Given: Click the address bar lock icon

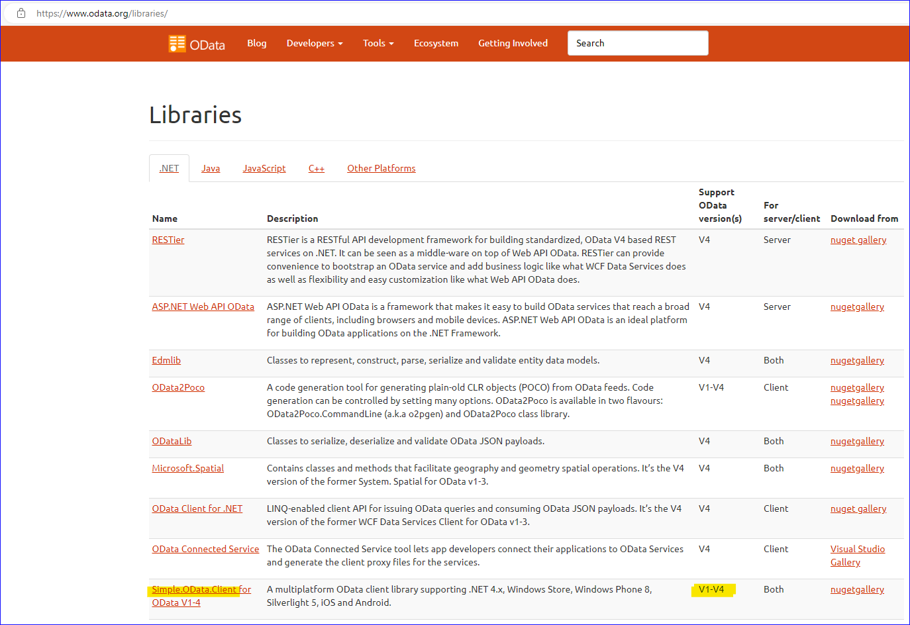Looking at the screenshot, I should (x=21, y=13).
